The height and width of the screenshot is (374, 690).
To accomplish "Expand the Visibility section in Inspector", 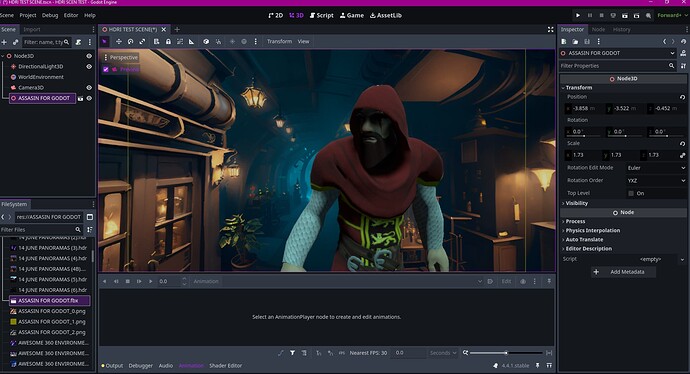I will point(576,203).
